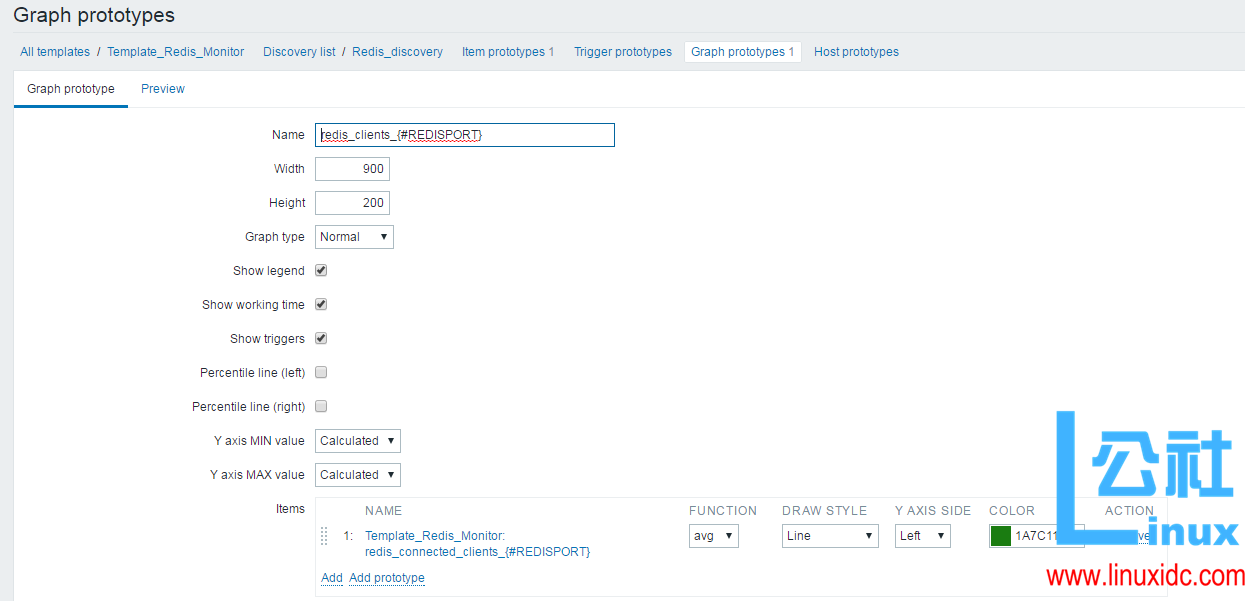Navigate to All templates breadcrumb
This screenshot has height=601, width=1245.
pos(54,51)
